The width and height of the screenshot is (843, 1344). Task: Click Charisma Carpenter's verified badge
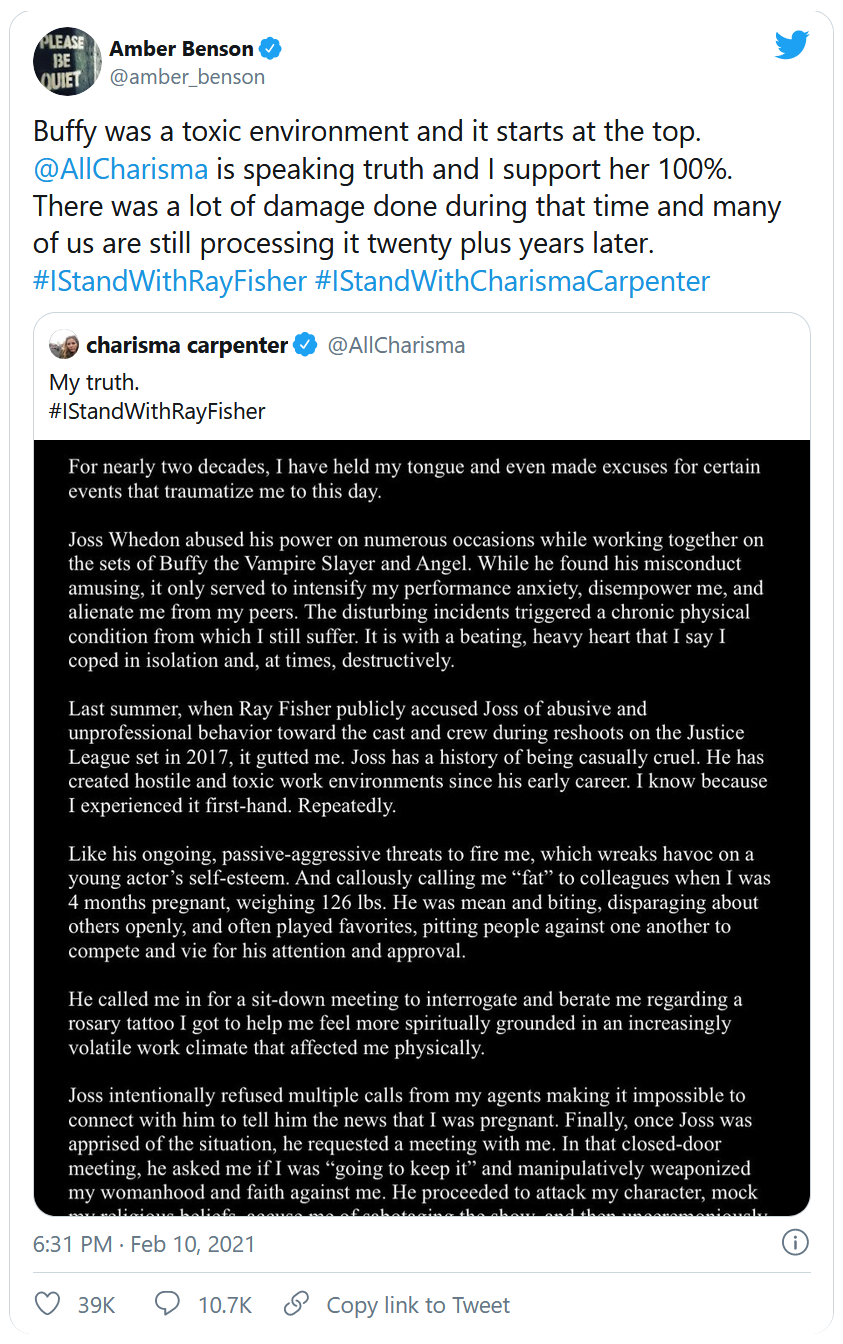point(305,346)
